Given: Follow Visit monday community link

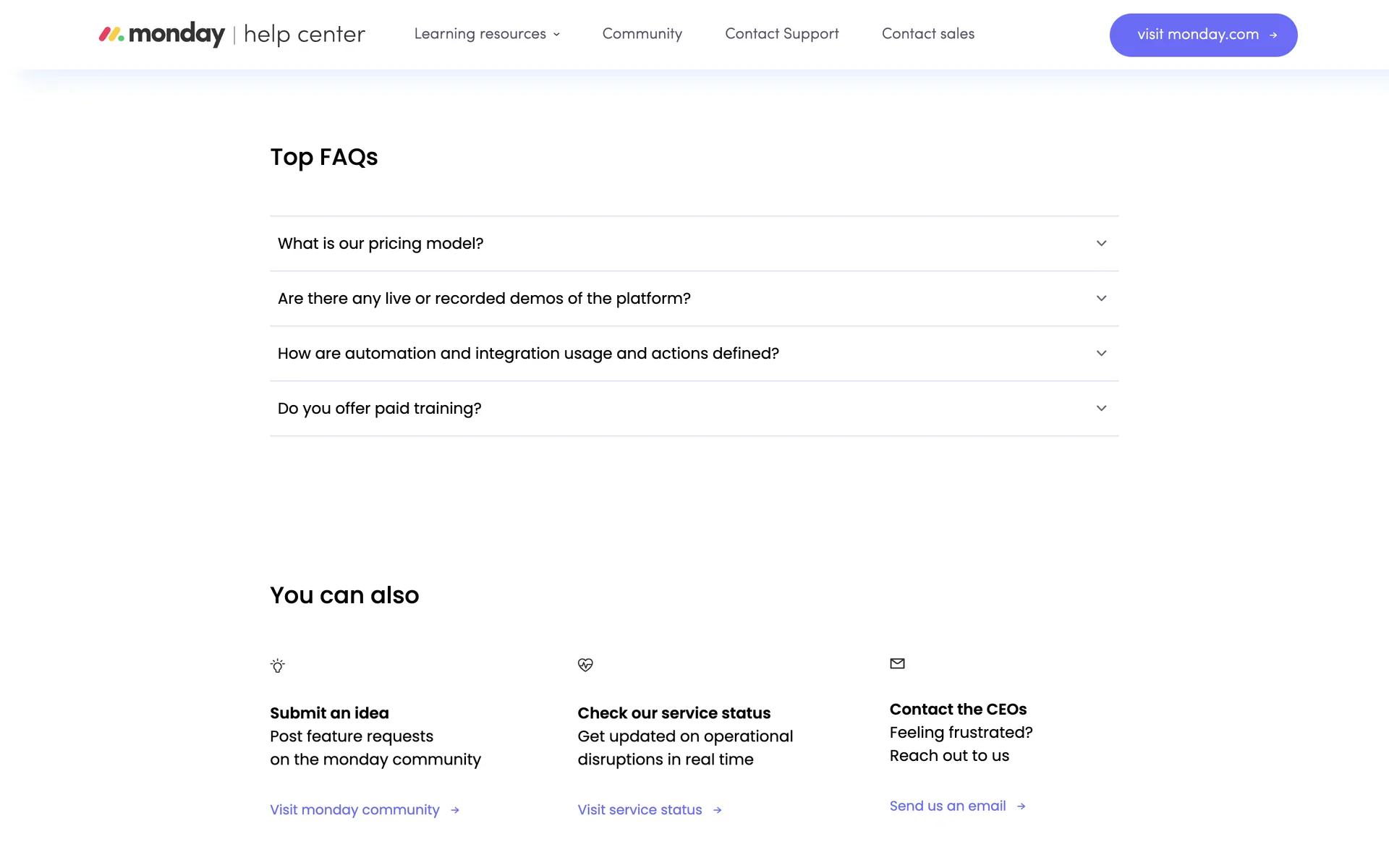Looking at the screenshot, I should click(x=354, y=810).
